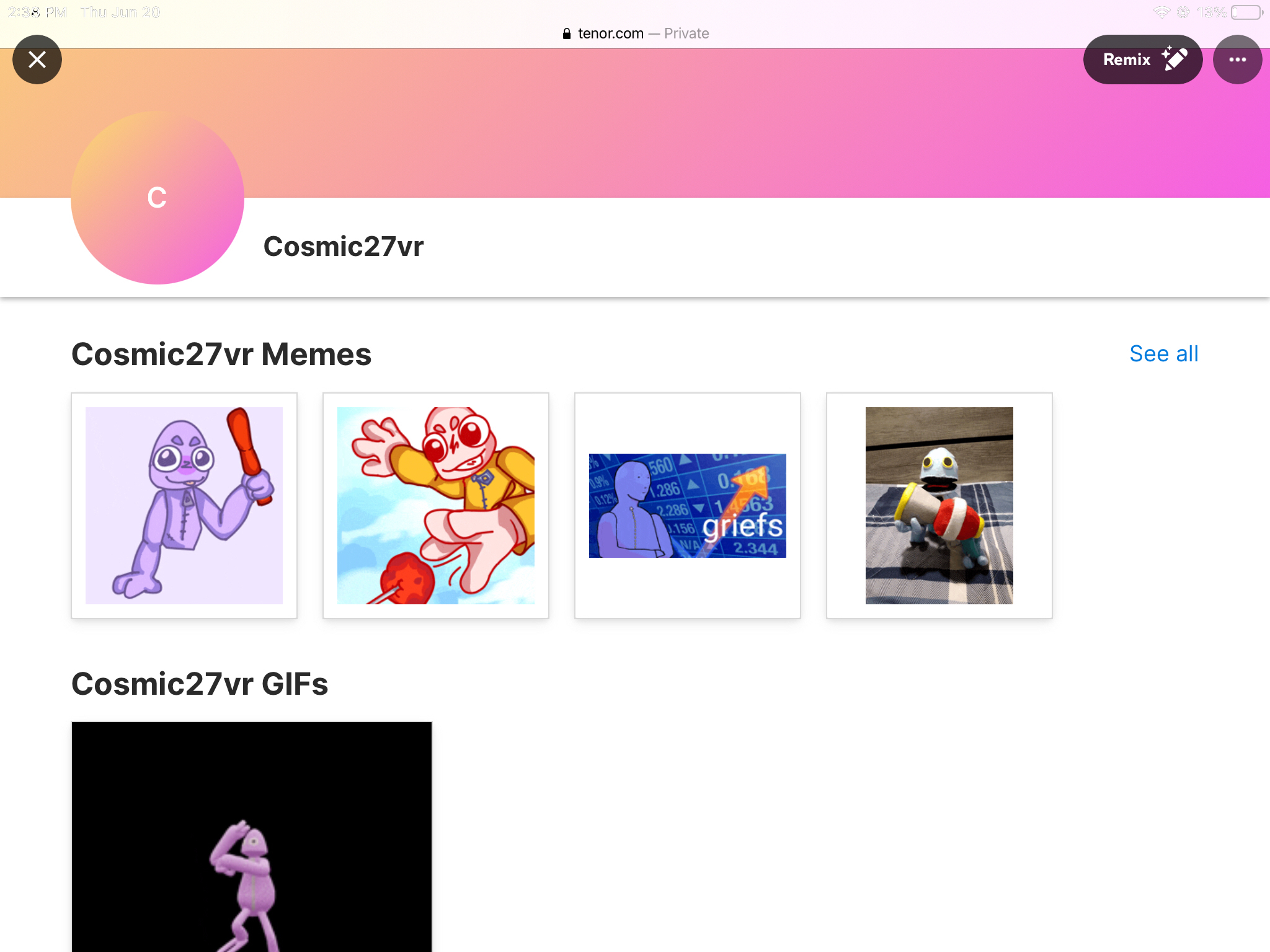The image size is (1270, 952).
Task: Close the page with the X button
Action: click(x=37, y=59)
